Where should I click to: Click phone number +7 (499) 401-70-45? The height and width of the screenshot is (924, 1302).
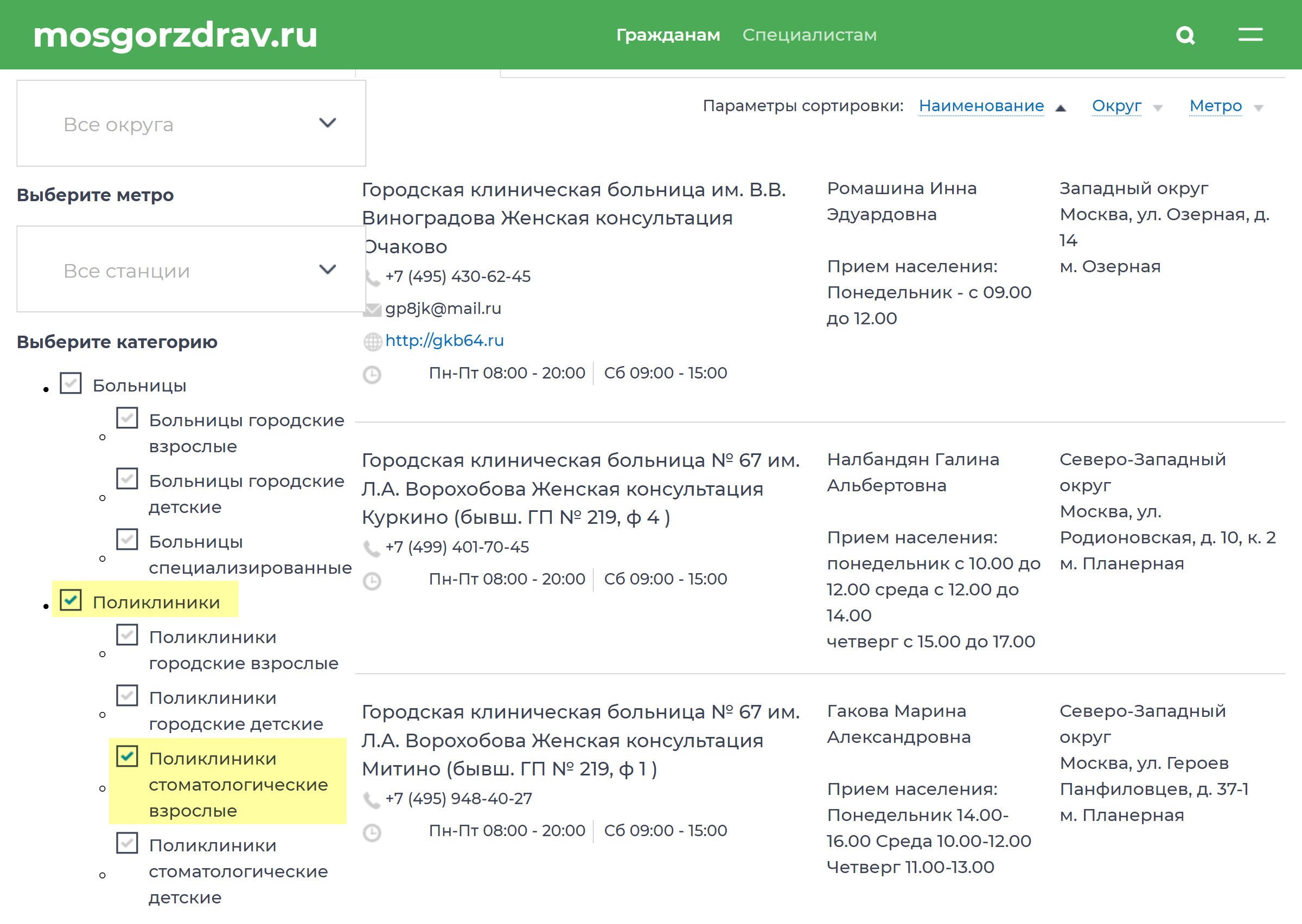click(x=457, y=547)
